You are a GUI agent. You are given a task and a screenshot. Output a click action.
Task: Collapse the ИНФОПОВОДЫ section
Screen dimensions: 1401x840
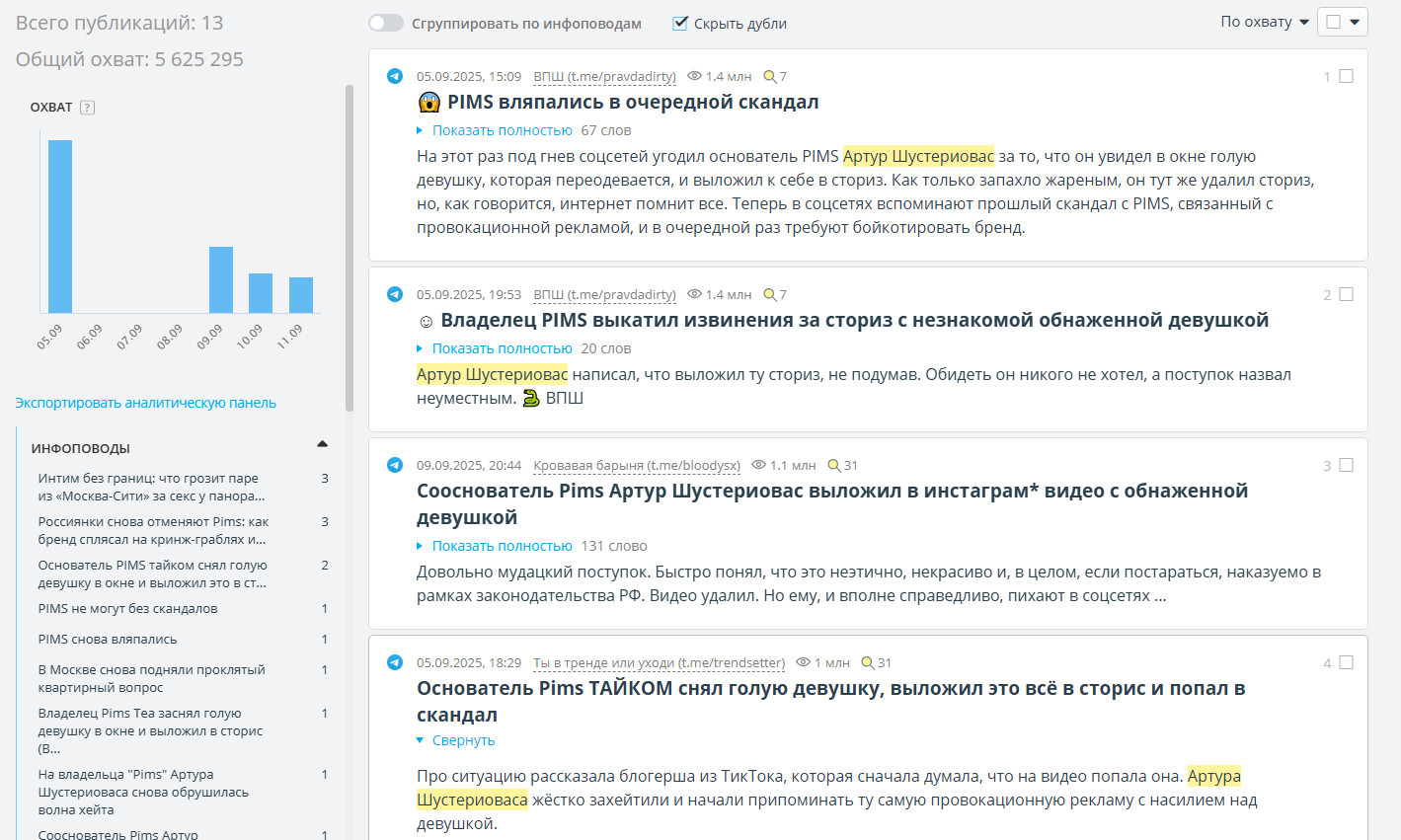(322, 445)
